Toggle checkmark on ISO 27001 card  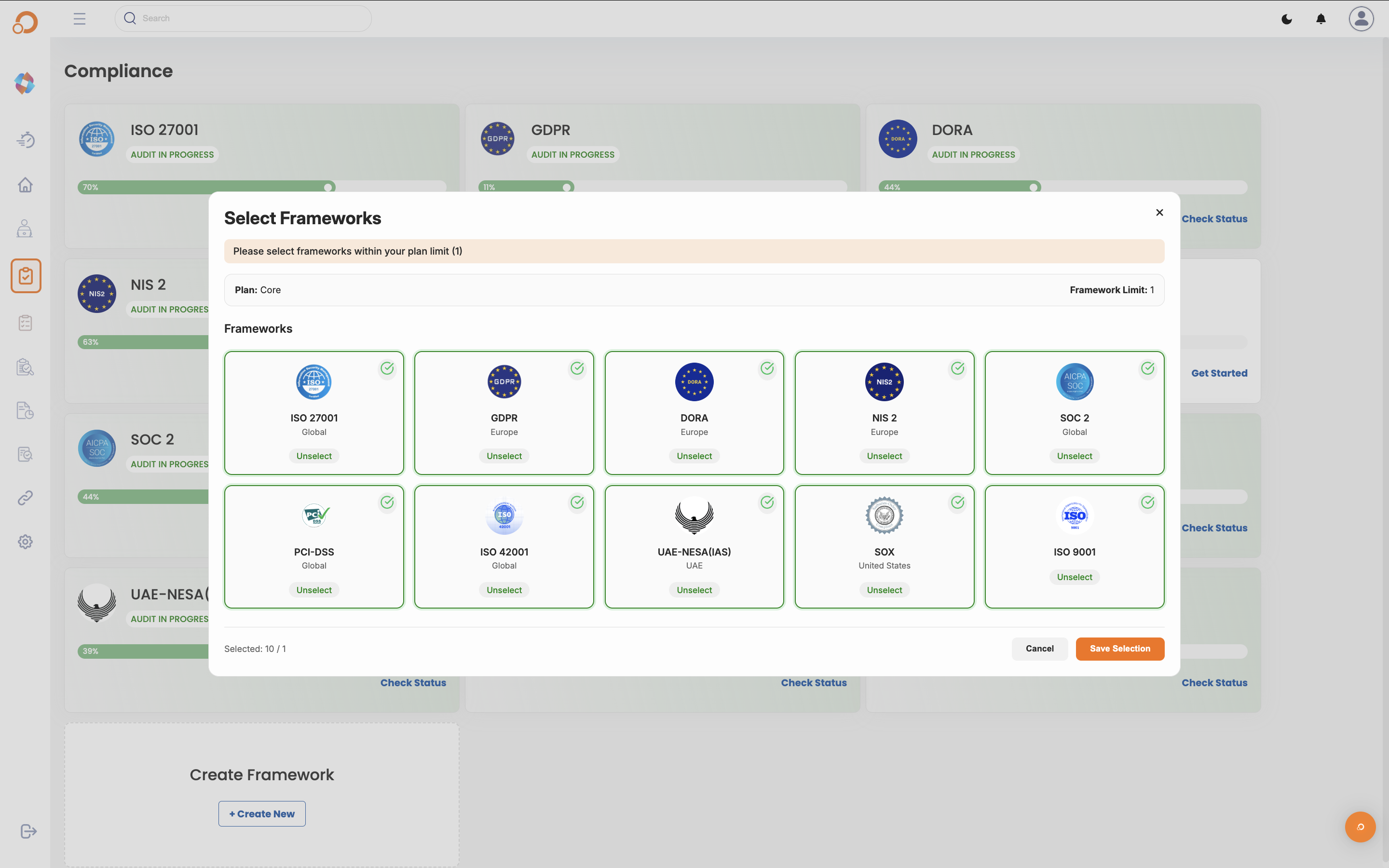tap(387, 368)
